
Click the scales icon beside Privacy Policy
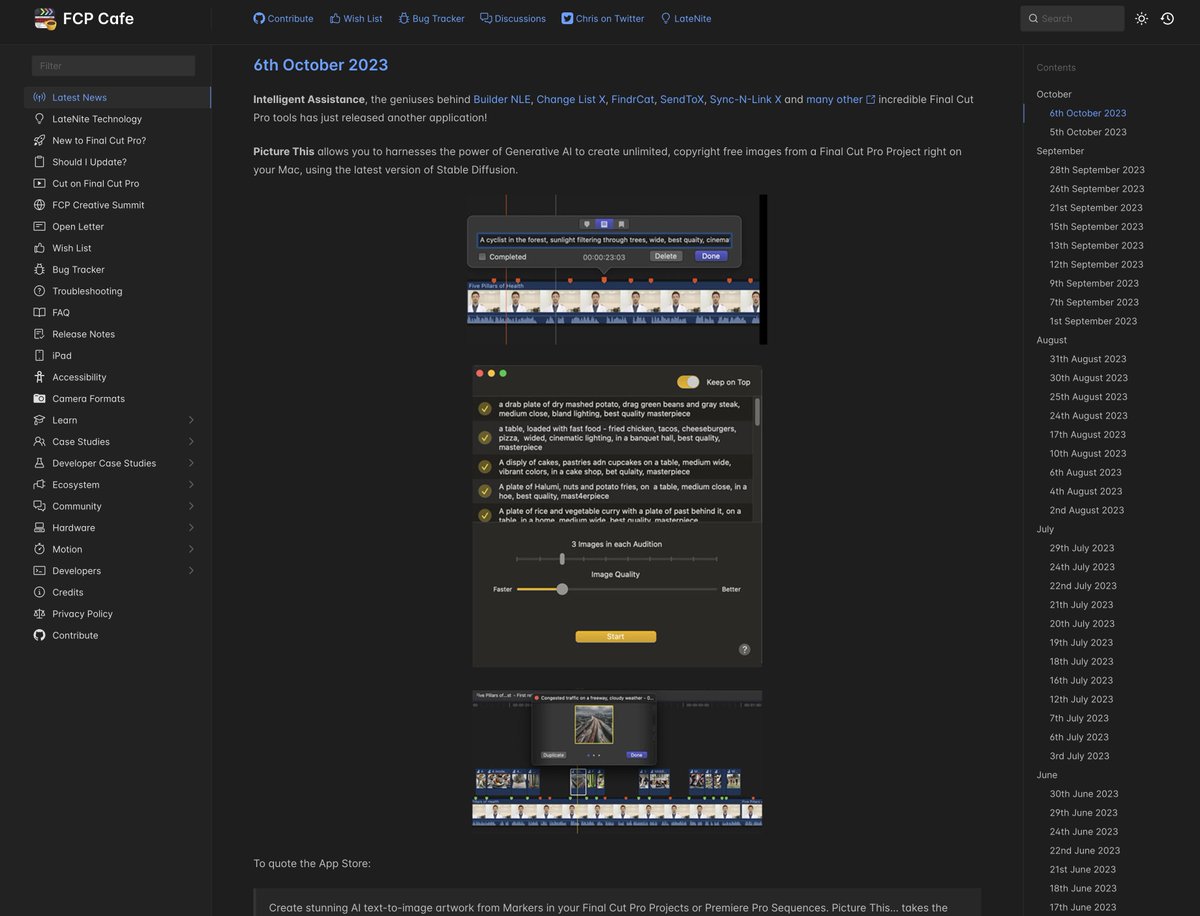(39, 614)
